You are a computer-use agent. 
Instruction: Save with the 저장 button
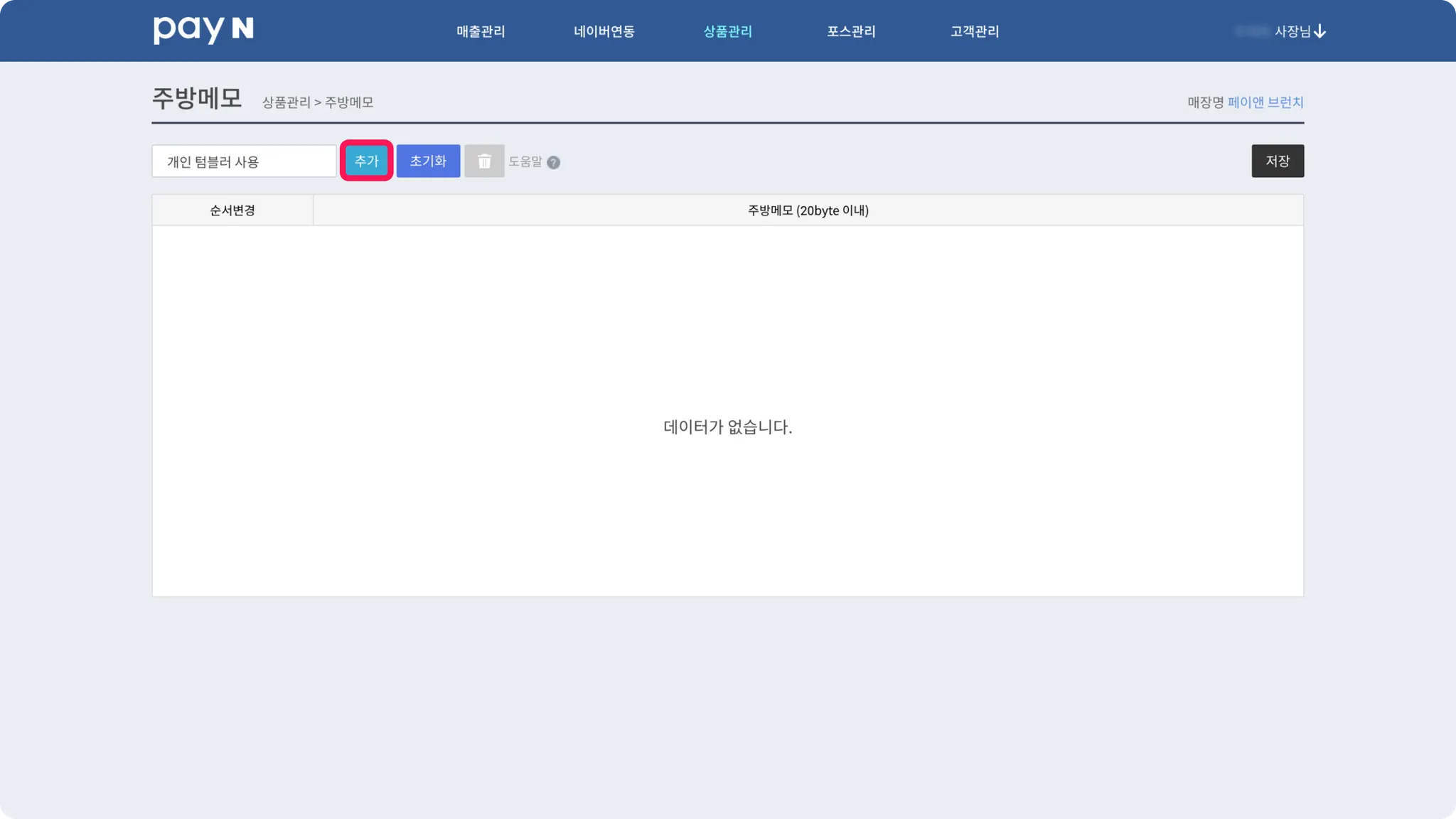[x=1278, y=161]
